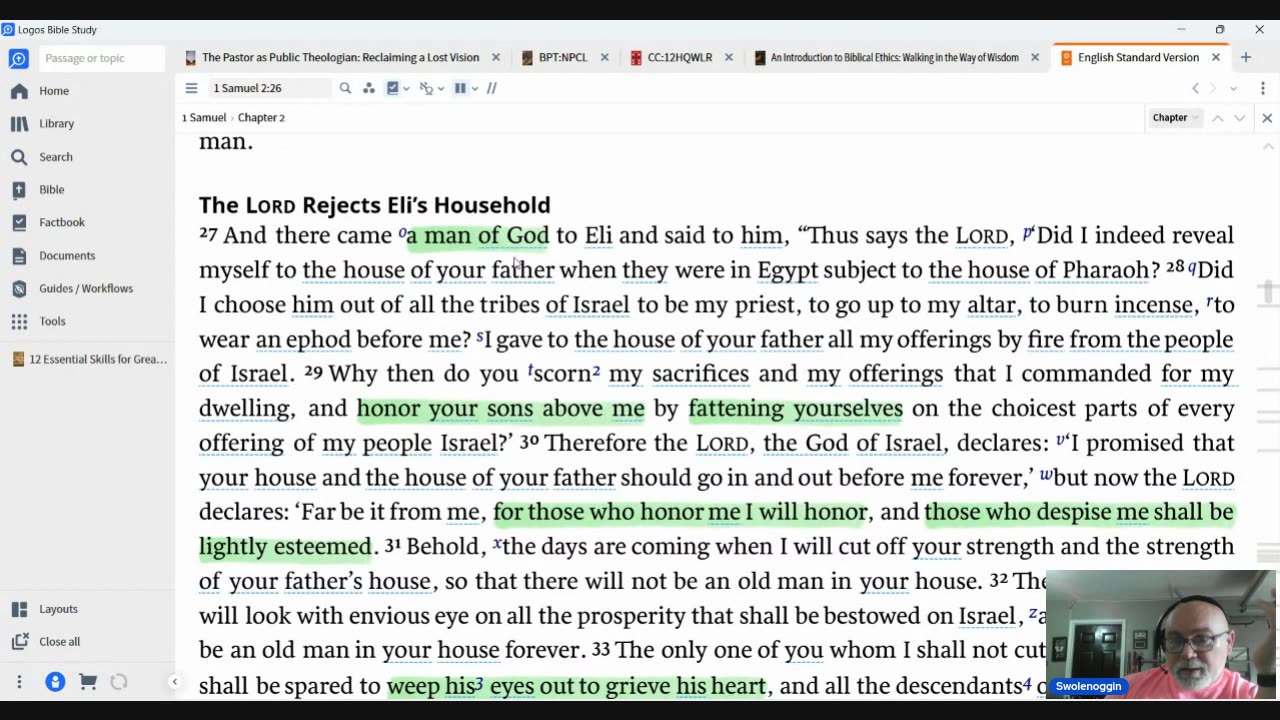Select the English Standard Version tab
The height and width of the screenshot is (720, 1280).
(x=1138, y=58)
